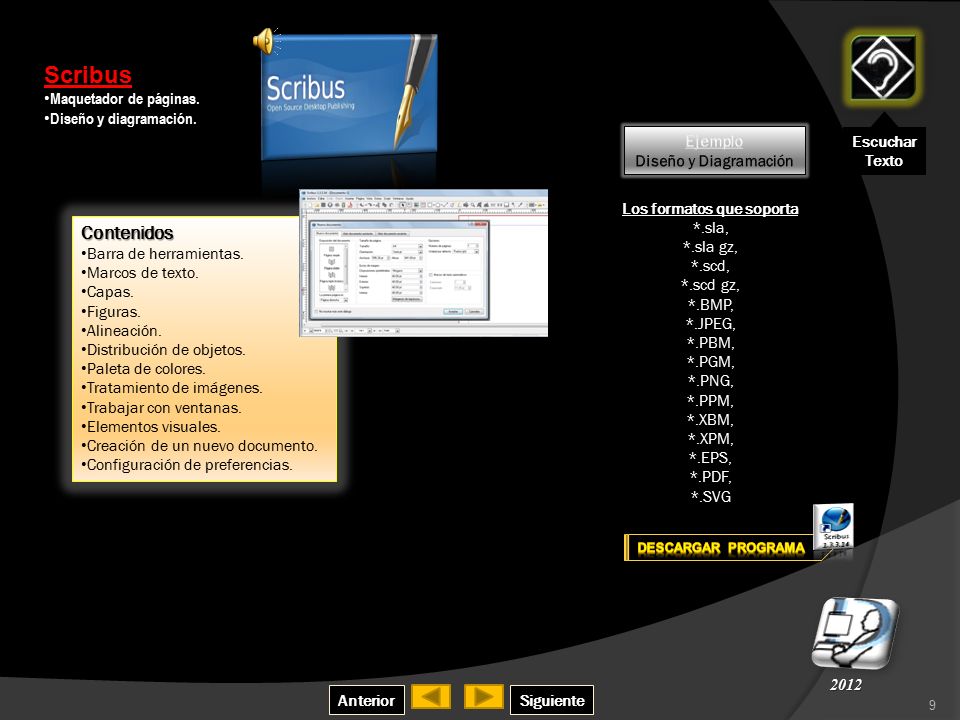Select the *.PGM format entry
Screen dimensions: 960x720
point(710,361)
